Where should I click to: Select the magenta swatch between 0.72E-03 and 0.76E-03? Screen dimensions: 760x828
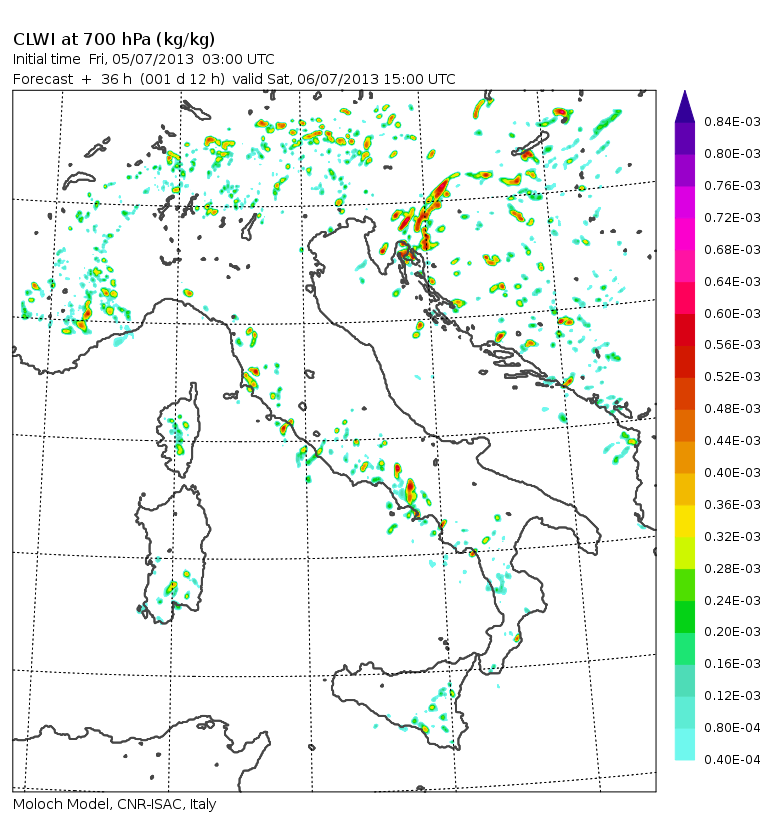[685, 202]
